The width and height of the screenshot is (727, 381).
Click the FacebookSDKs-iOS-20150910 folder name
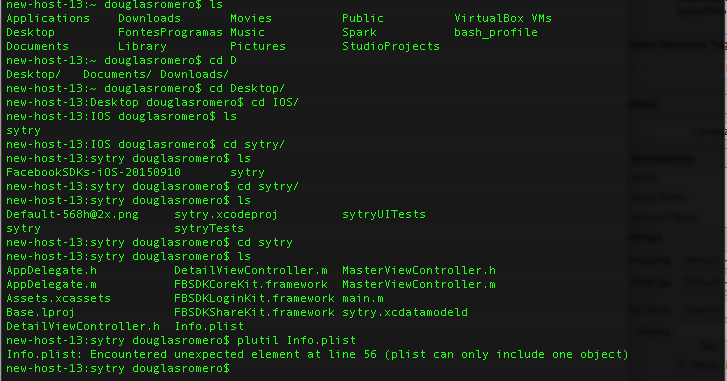(x=93, y=172)
